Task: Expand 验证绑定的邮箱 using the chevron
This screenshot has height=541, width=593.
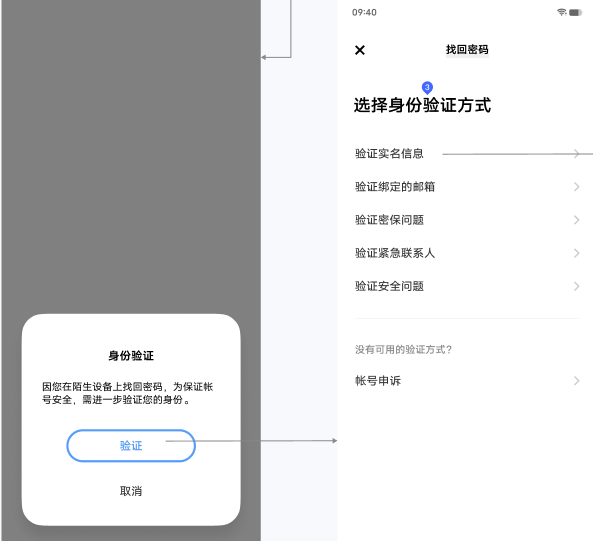Action: tap(576, 187)
